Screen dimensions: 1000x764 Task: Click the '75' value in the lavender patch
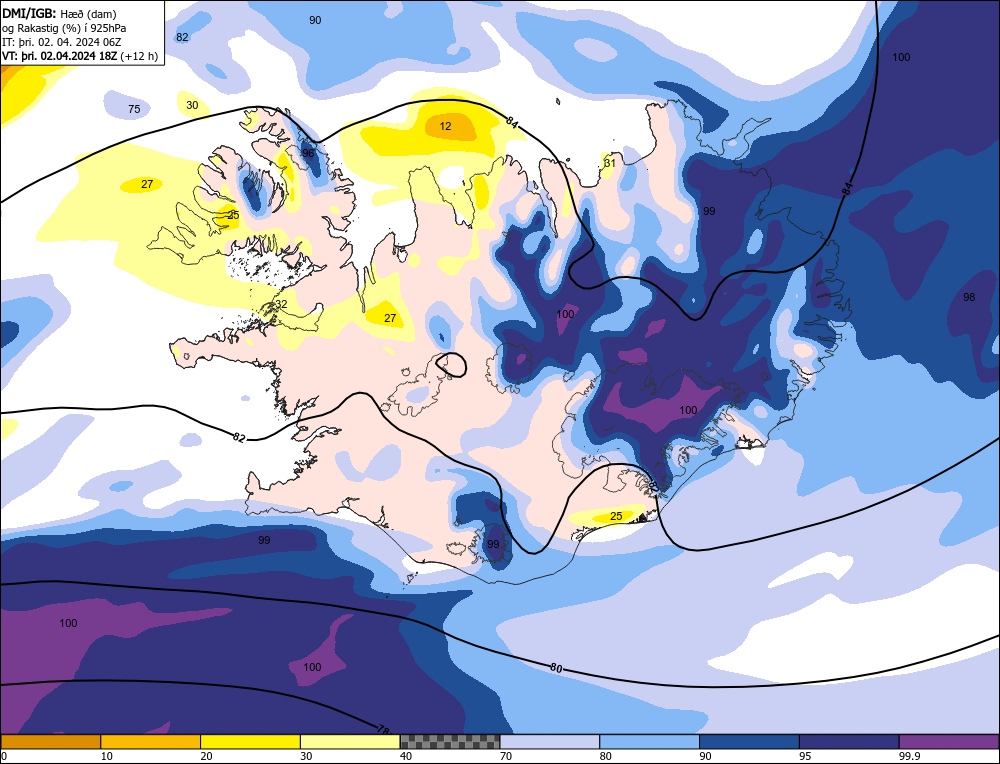(x=134, y=109)
